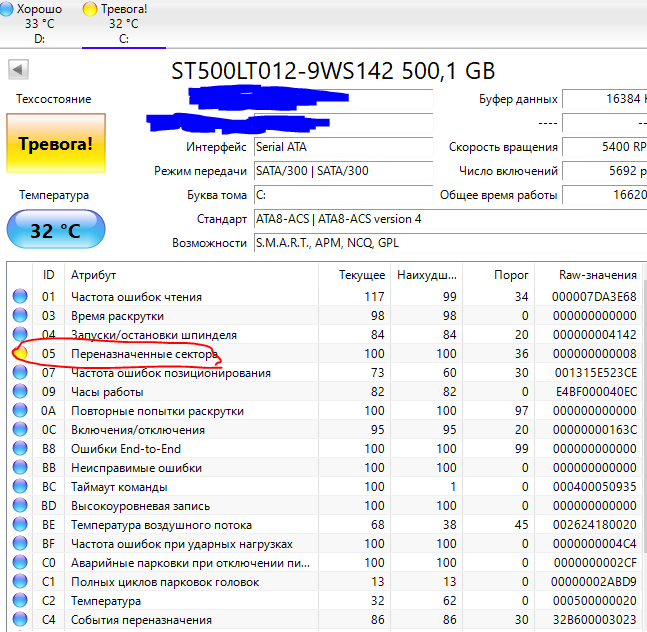Click the Serial ATA interface field
Image resolution: width=647 pixels, height=632 pixels.
[x=343, y=147]
